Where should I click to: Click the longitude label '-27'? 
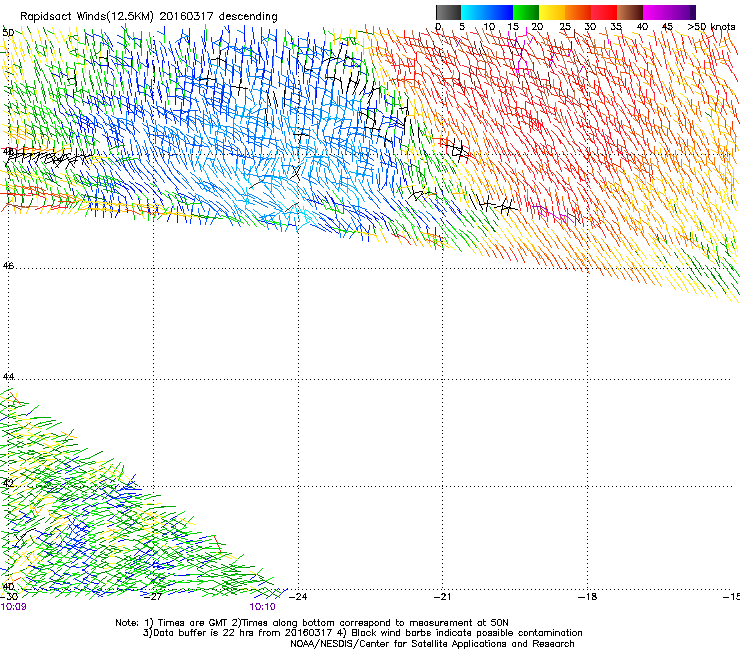tap(153, 597)
